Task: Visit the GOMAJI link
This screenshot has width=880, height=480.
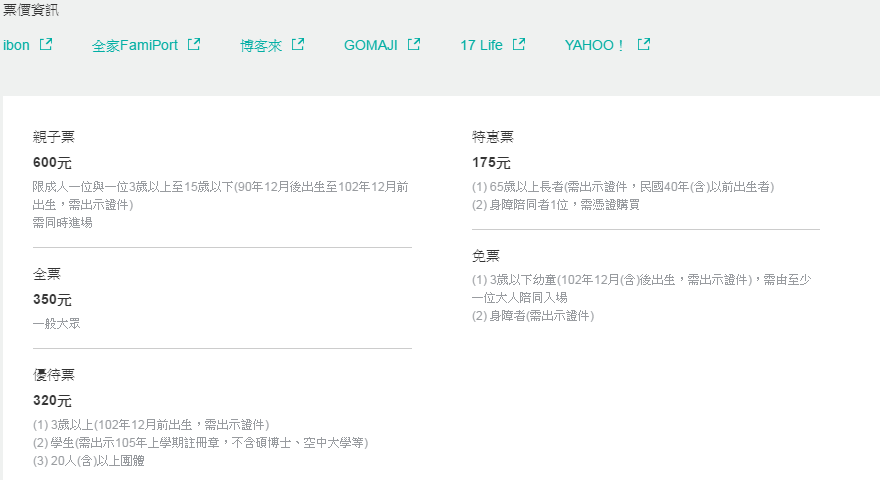Action: tap(370, 45)
